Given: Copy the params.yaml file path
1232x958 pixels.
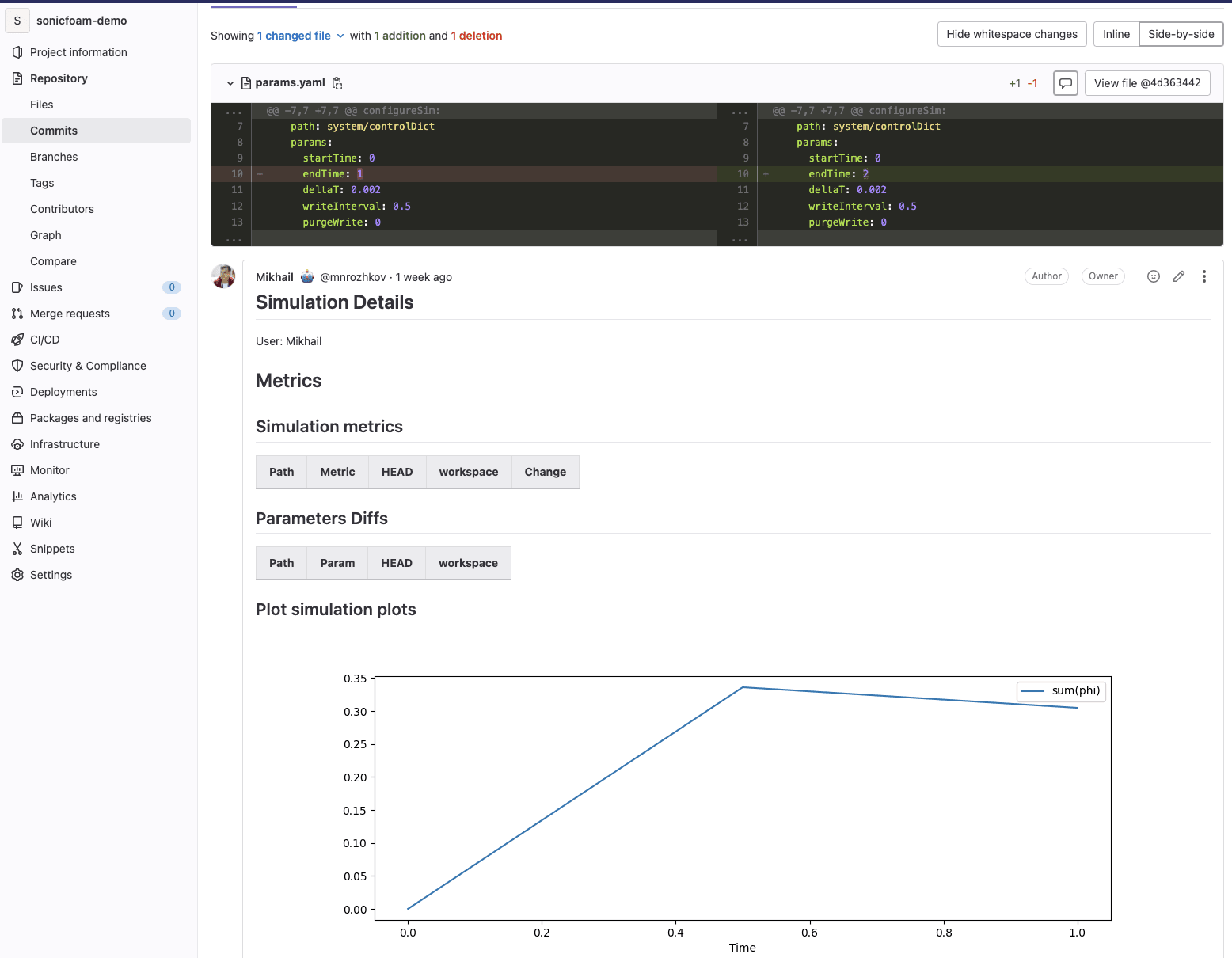Looking at the screenshot, I should click(x=337, y=83).
